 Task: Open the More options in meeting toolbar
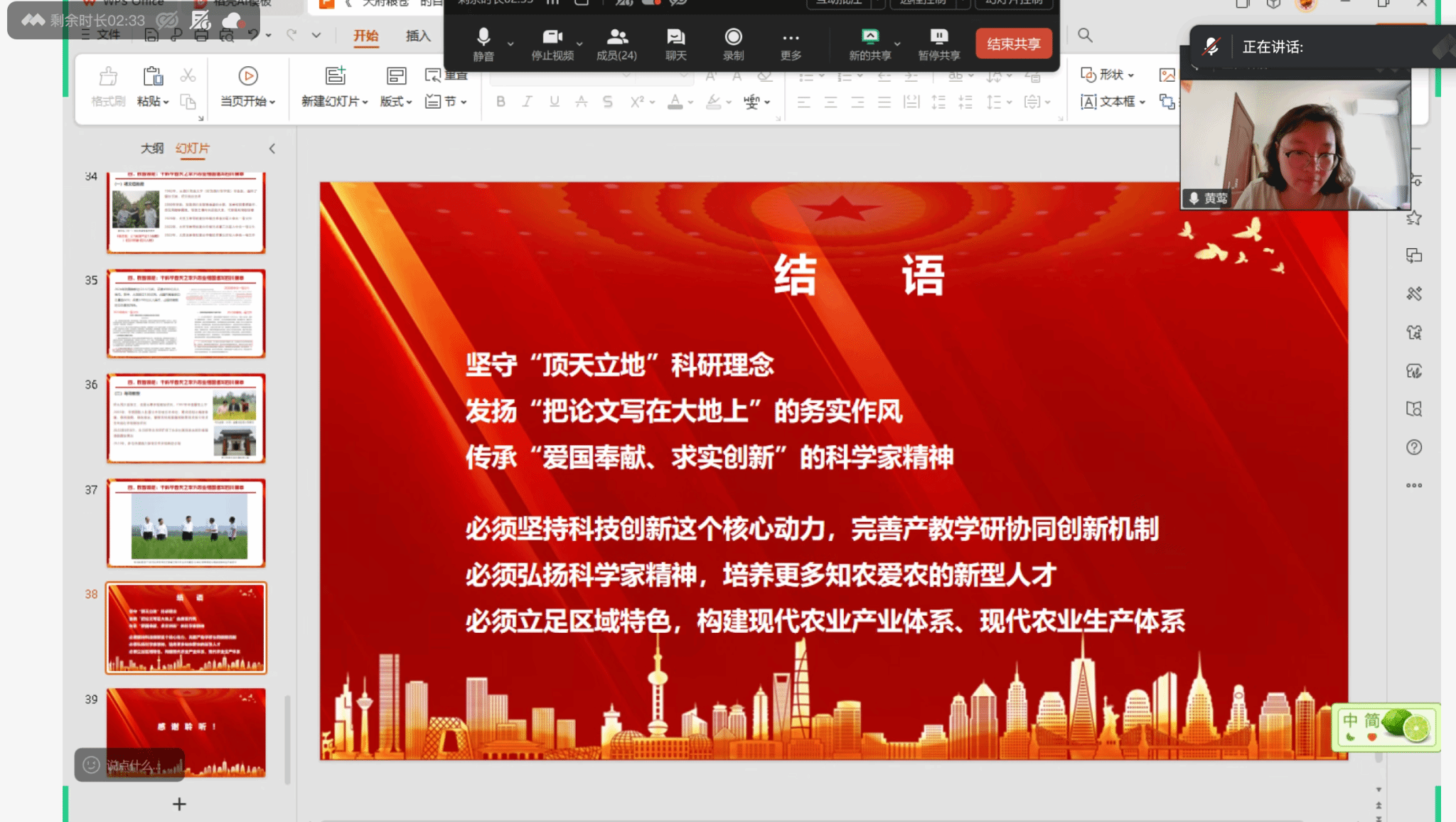pyautogui.click(x=791, y=44)
